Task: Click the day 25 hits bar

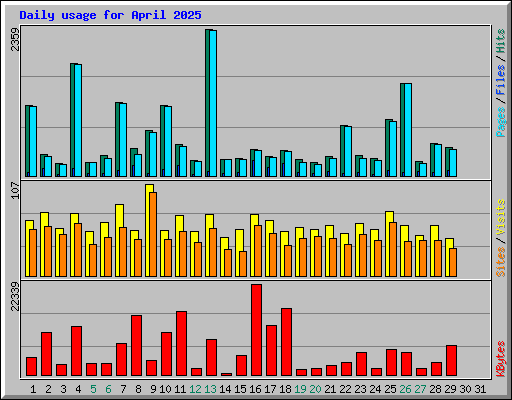Action: coord(387,148)
